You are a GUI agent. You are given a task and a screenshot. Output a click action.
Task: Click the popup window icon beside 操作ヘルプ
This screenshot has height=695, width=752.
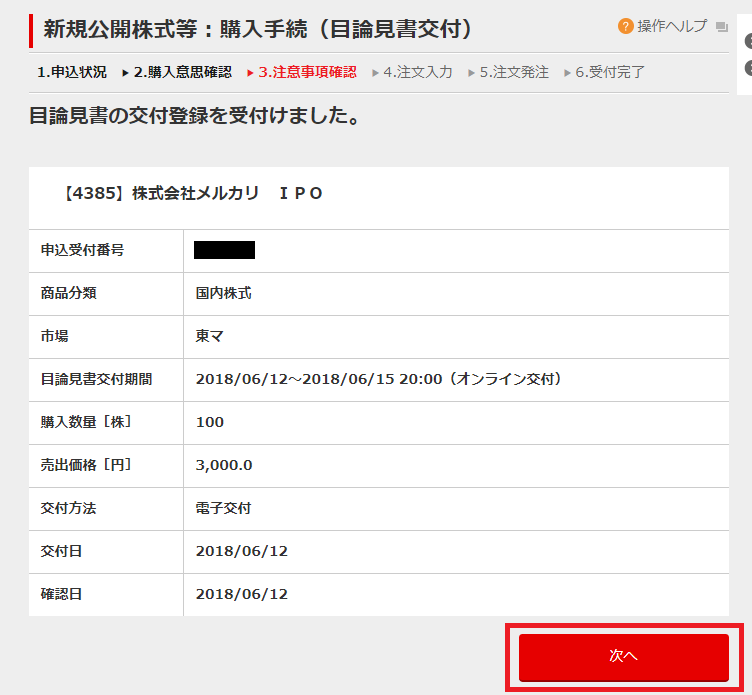tap(722, 27)
